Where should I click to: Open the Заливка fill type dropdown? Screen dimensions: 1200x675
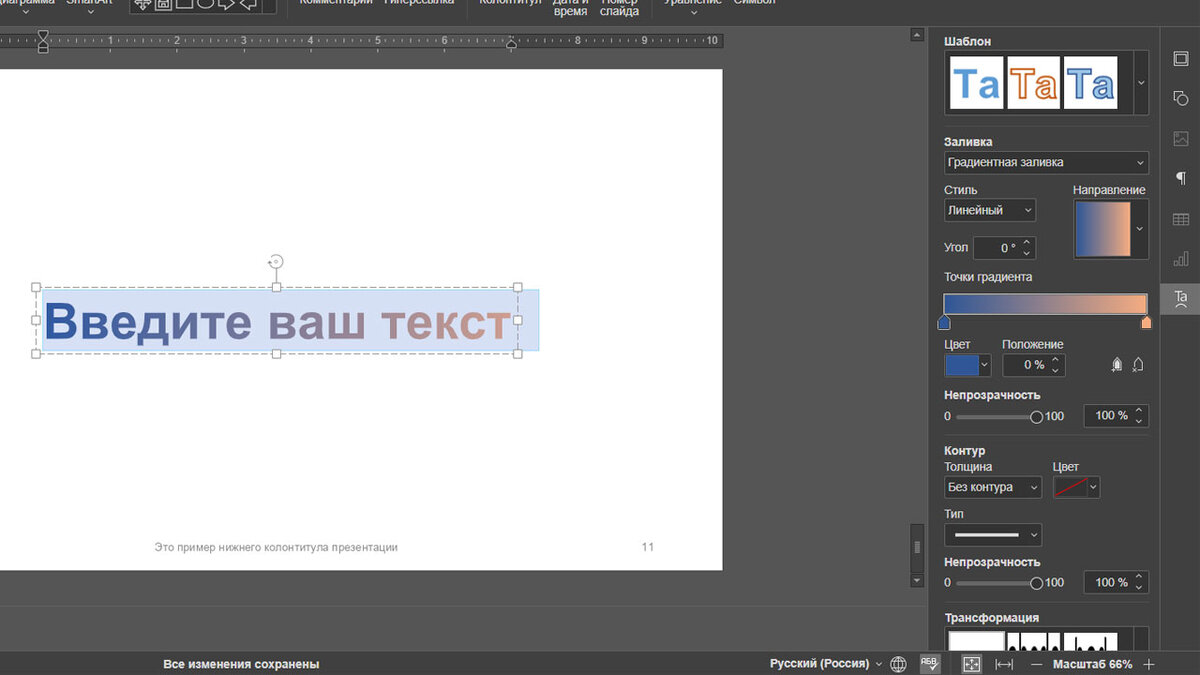point(1046,162)
